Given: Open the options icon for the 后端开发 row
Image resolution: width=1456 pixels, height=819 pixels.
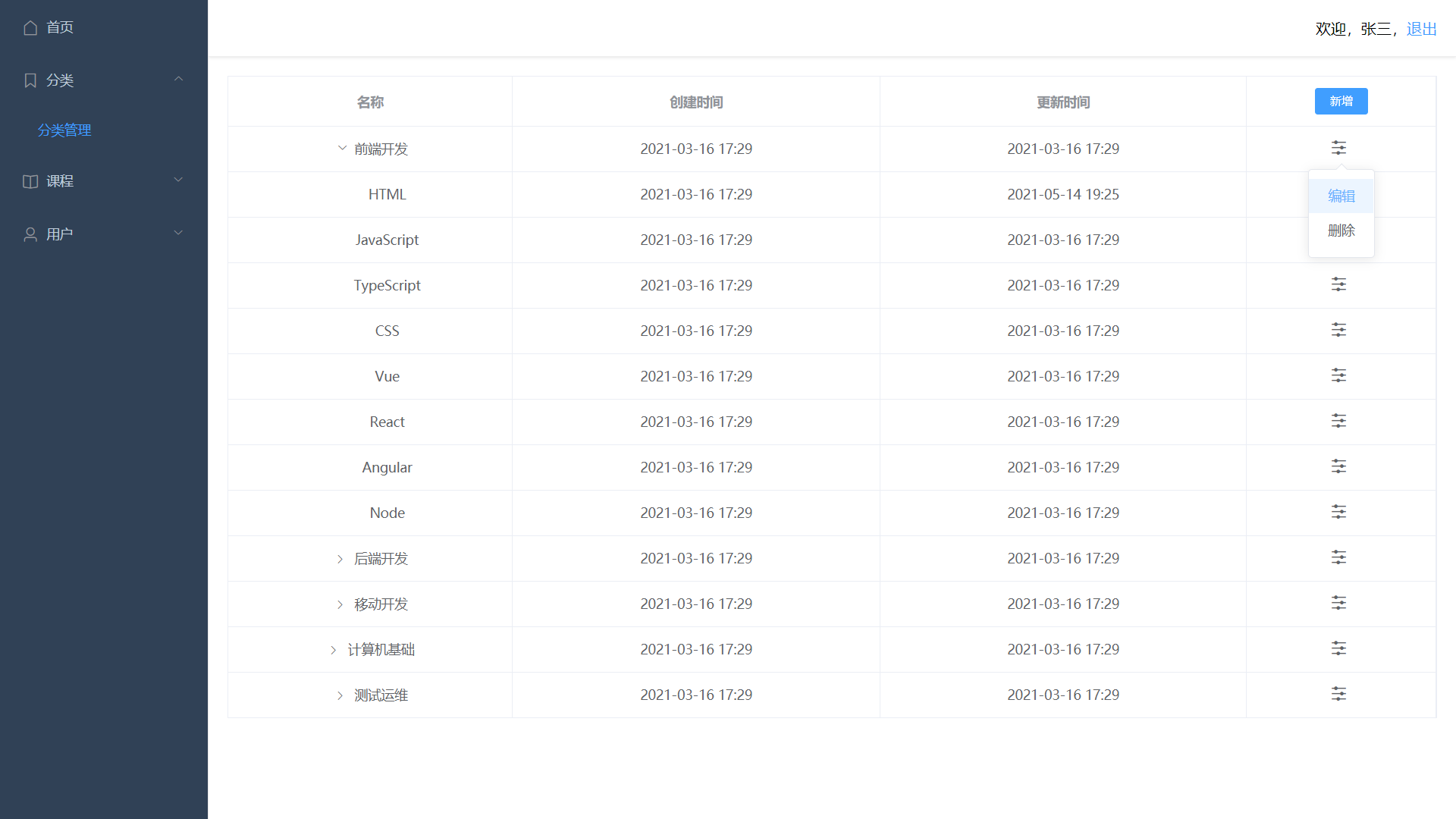Looking at the screenshot, I should pyautogui.click(x=1338, y=557).
